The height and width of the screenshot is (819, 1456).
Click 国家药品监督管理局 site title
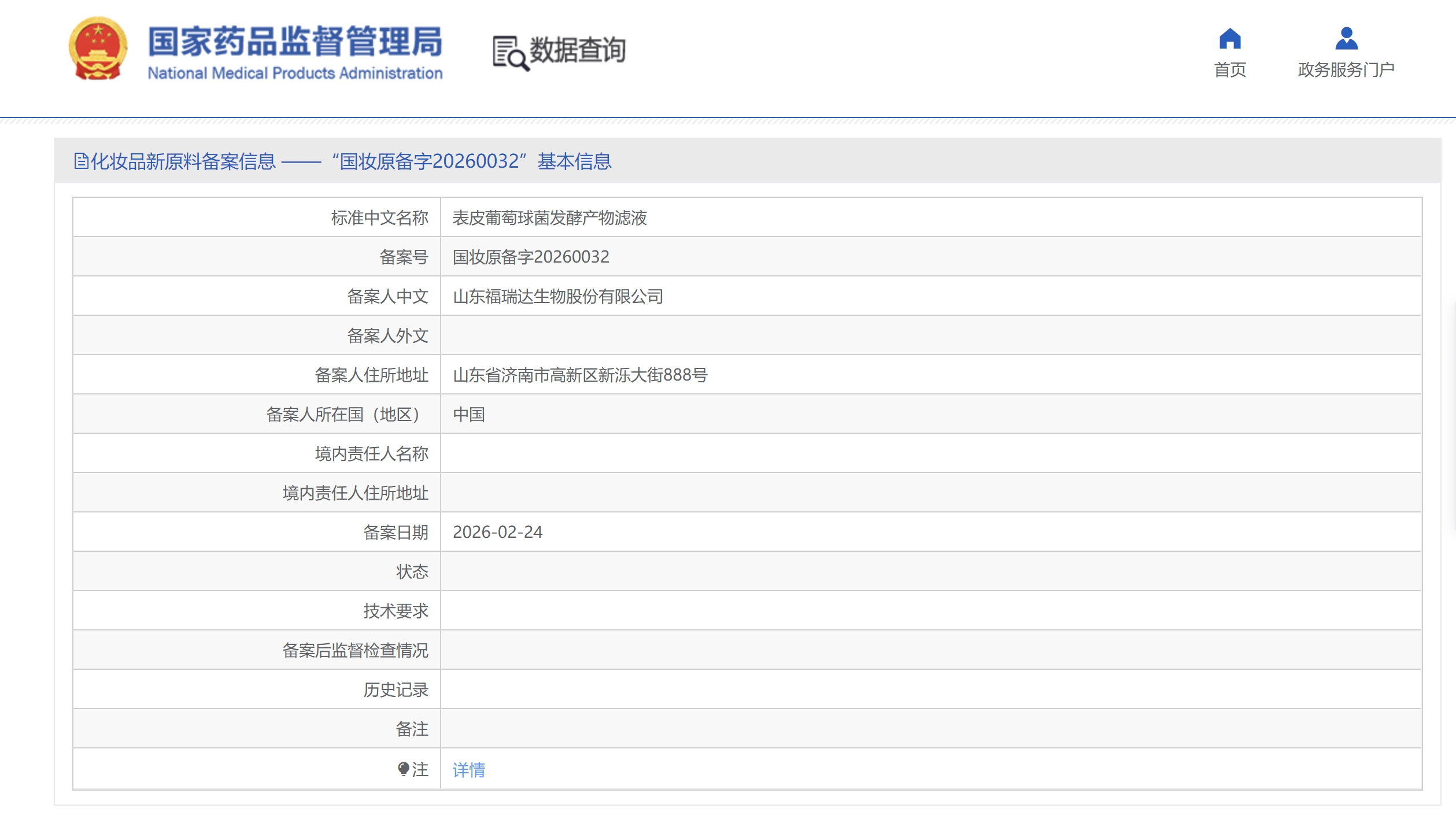point(295,42)
